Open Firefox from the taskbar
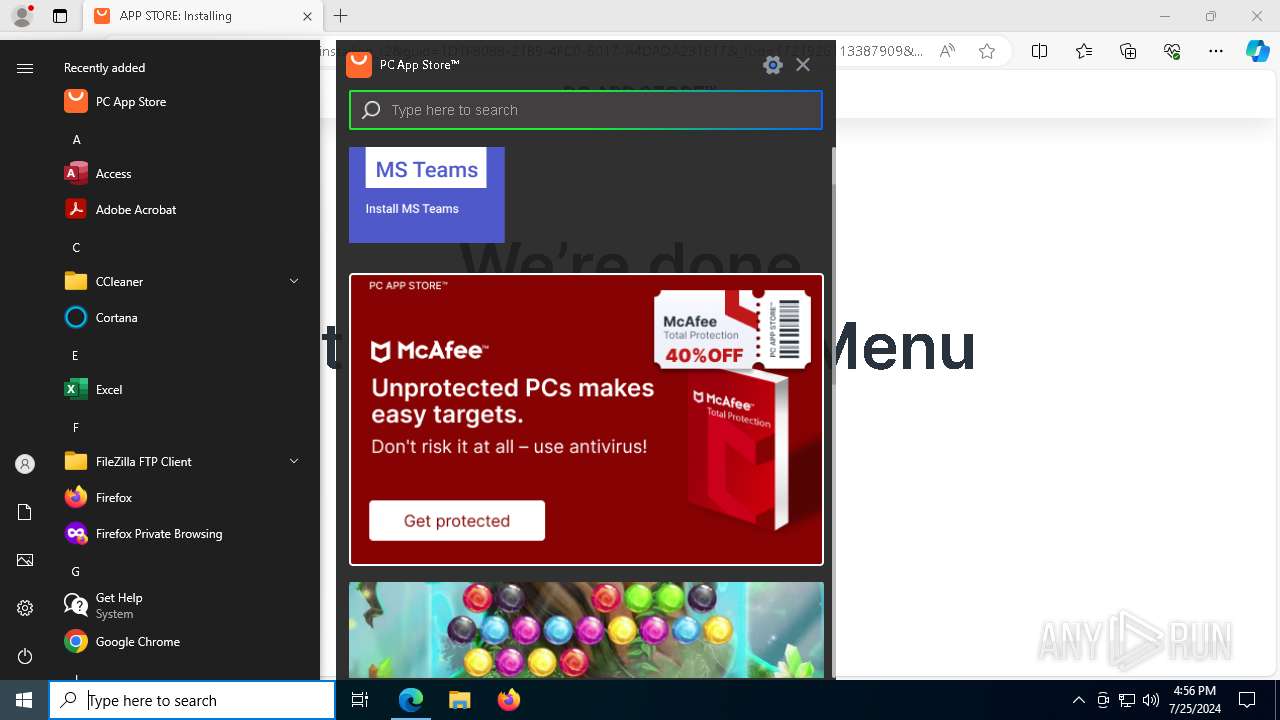1280x720 pixels. coord(508,700)
